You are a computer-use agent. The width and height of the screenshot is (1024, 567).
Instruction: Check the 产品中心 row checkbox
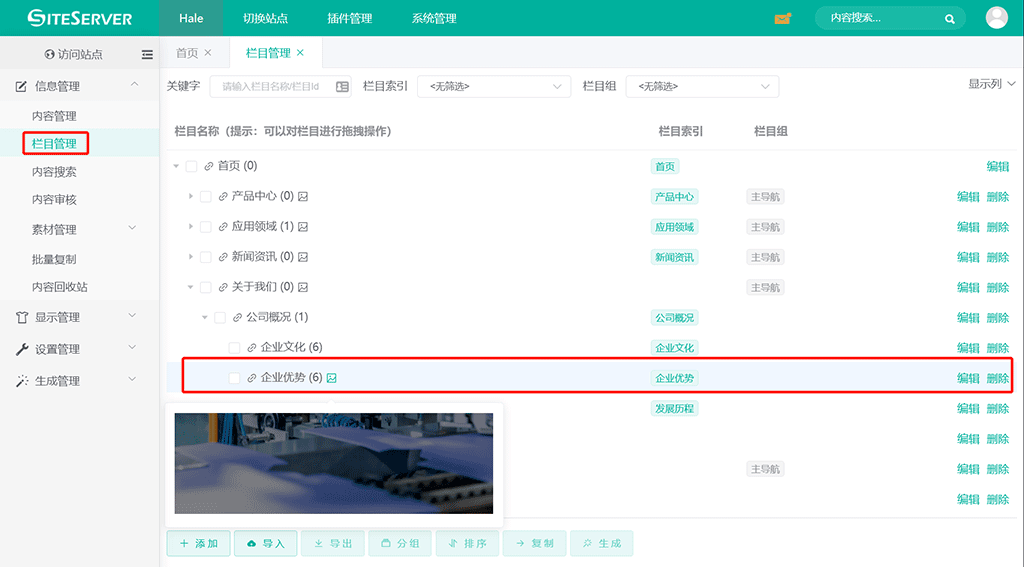point(206,197)
